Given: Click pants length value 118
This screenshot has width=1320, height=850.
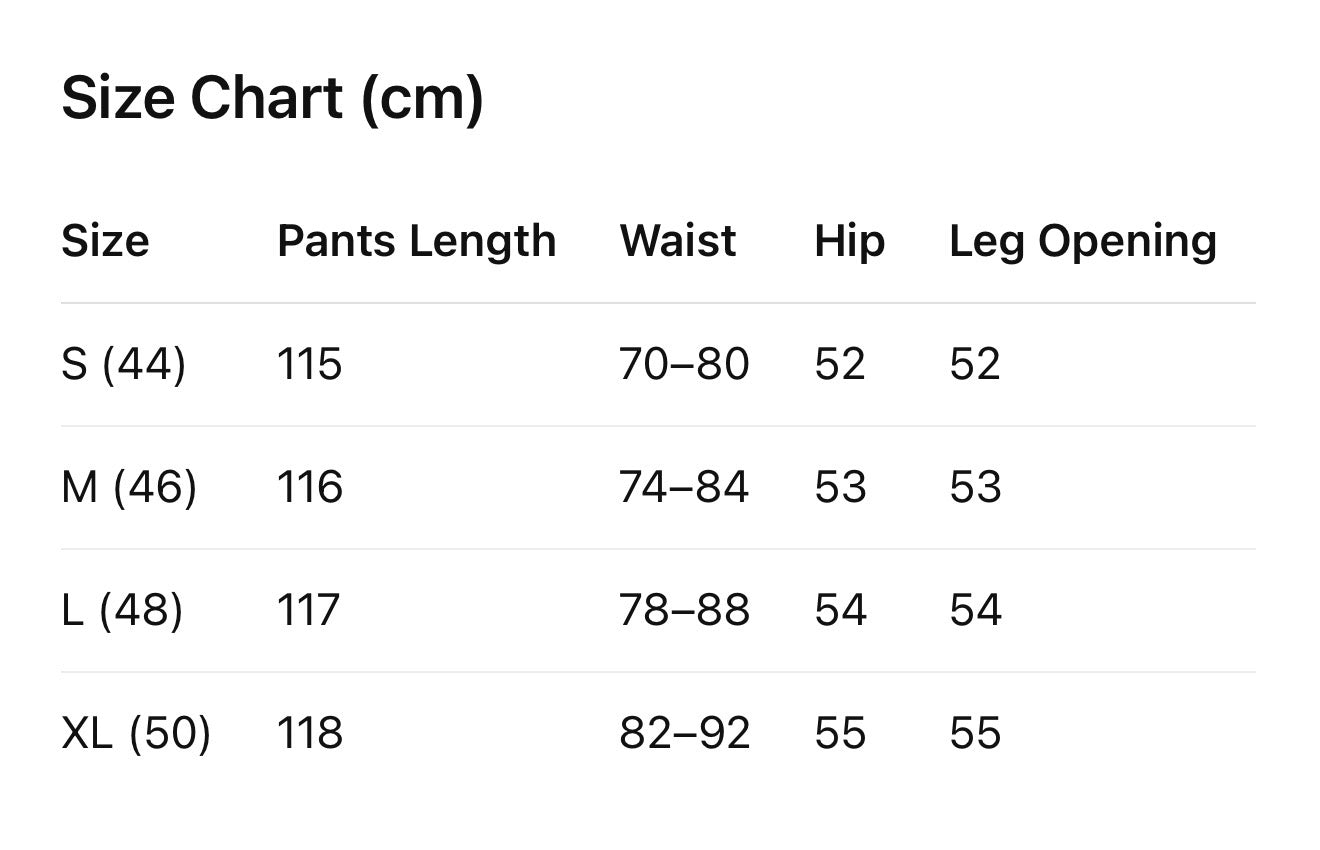Looking at the screenshot, I should 310,733.
